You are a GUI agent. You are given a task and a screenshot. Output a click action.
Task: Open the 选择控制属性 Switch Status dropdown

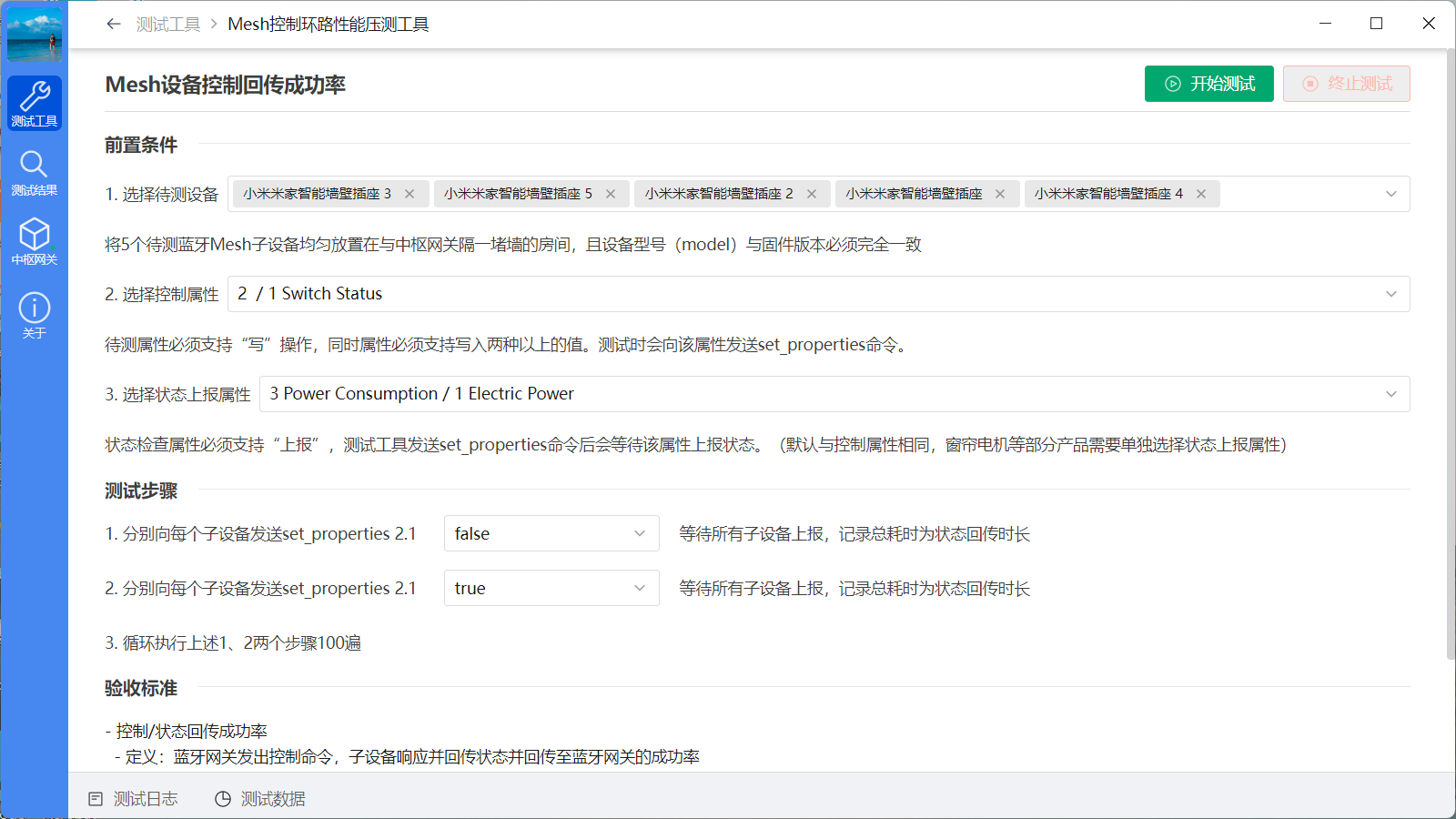818,294
